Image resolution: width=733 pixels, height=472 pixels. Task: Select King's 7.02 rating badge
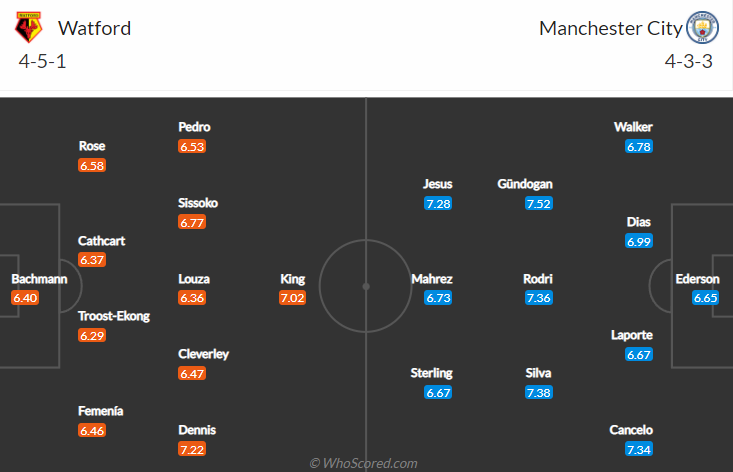click(x=292, y=298)
